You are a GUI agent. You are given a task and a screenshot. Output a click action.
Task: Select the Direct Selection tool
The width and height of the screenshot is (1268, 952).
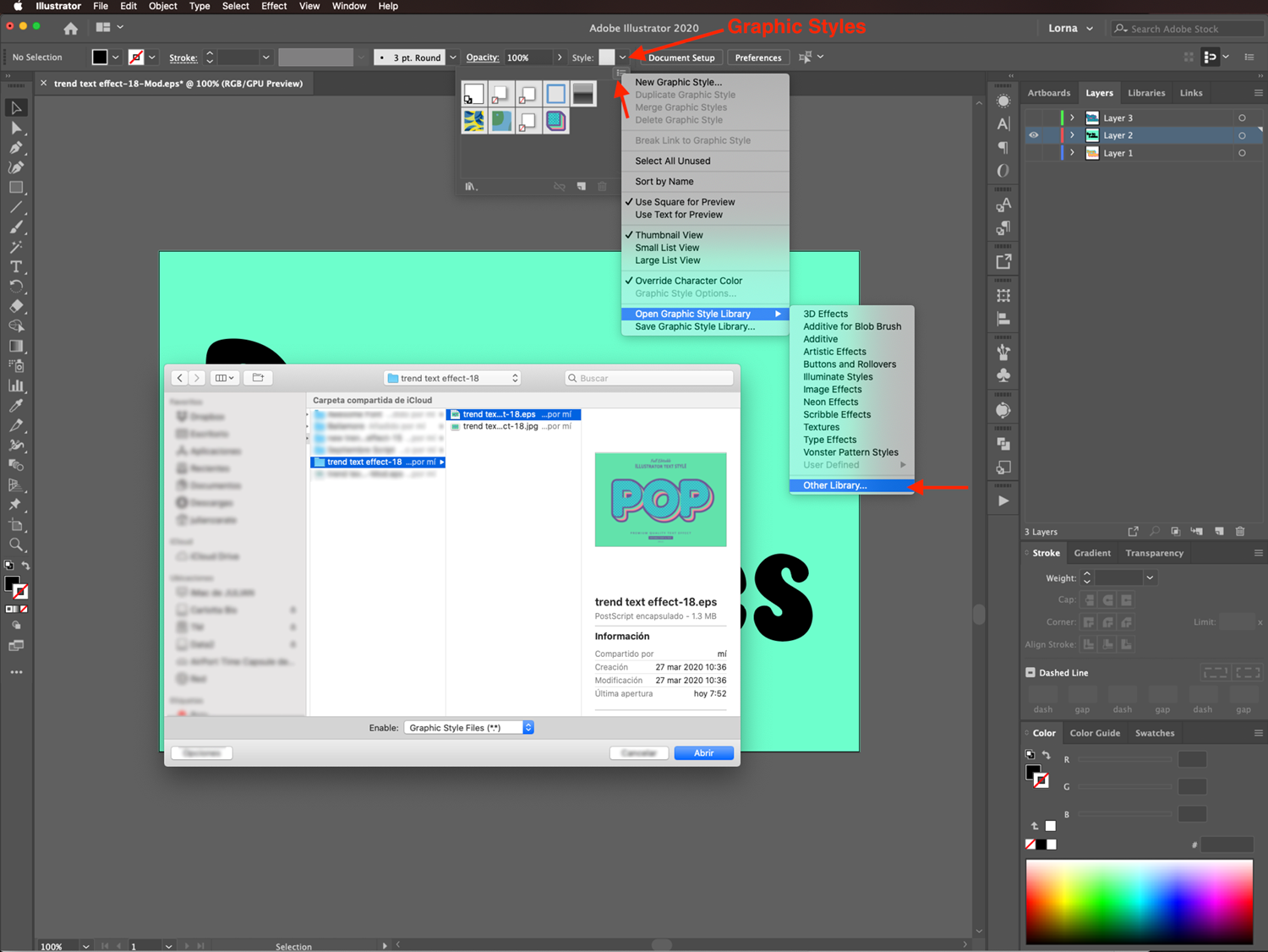tap(16, 128)
